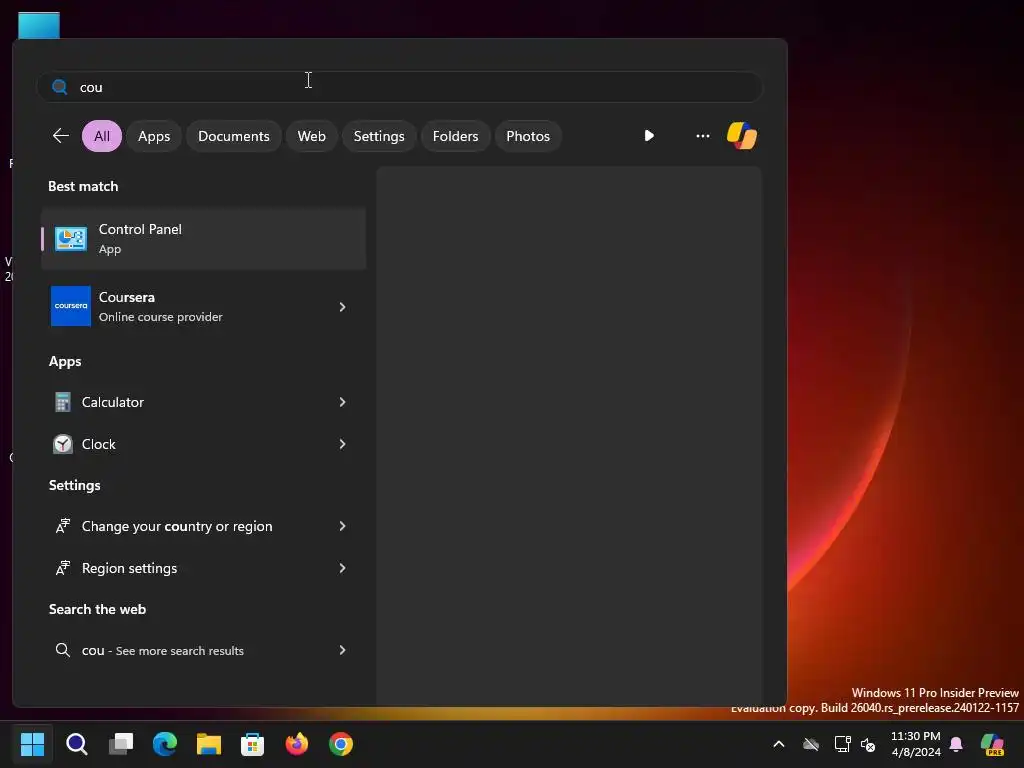Screen dimensions: 1024x768
Task: Launch Microsoft Edge from taskbar
Action: (165, 744)
